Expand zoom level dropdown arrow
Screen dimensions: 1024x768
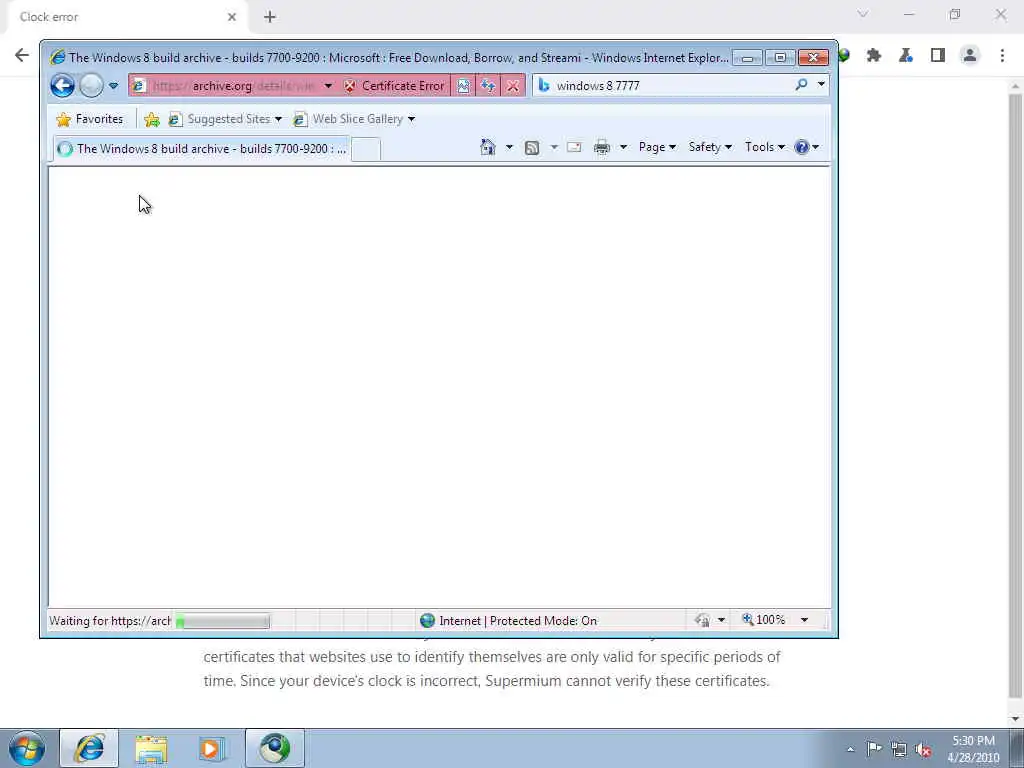pos(805,620)
